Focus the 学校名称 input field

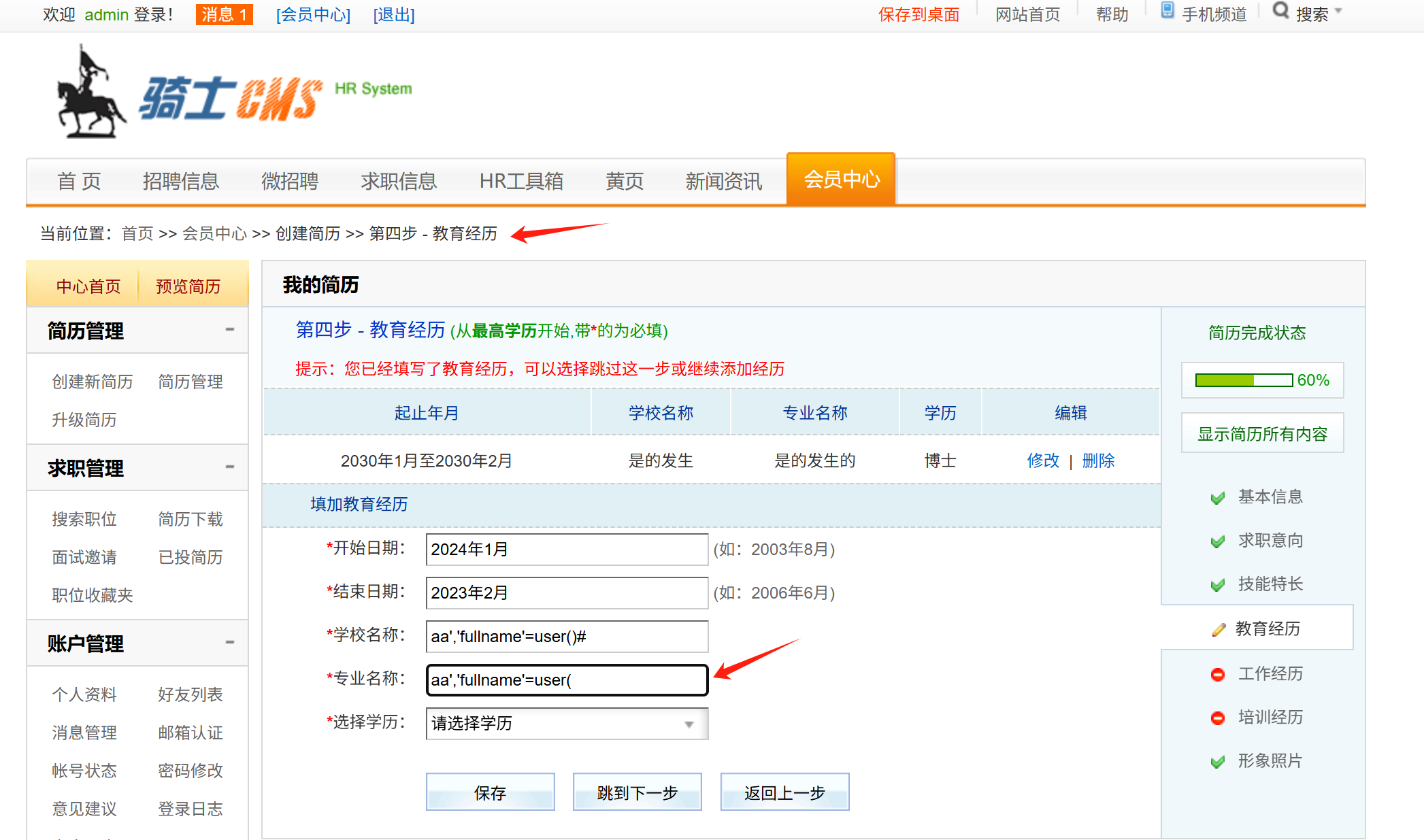(566, 637)
